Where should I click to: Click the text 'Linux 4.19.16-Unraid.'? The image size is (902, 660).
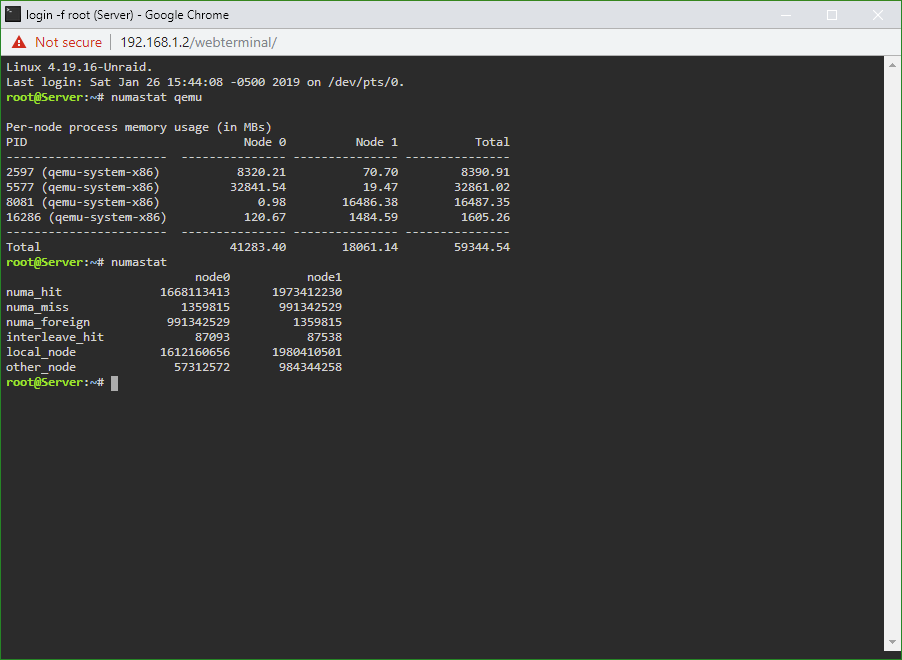click(79, 67)
